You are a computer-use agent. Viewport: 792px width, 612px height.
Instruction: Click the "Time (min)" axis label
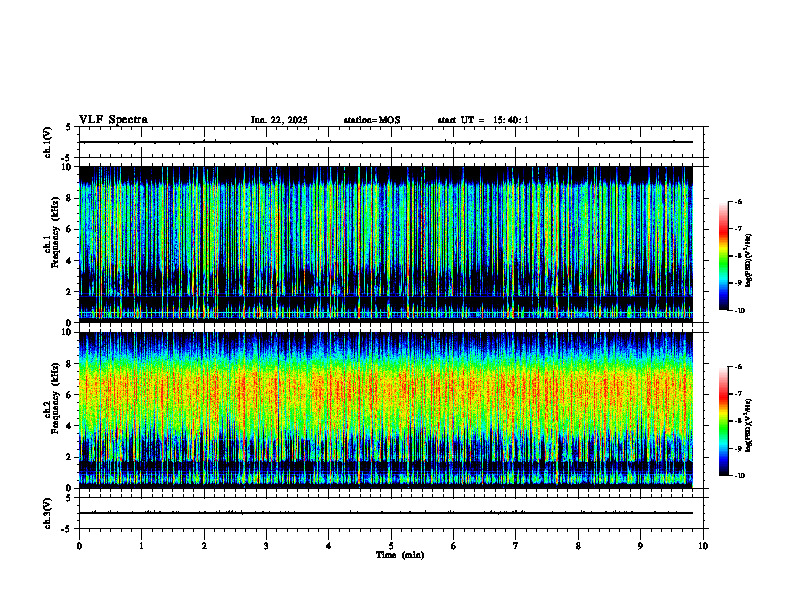coord(400,555)
